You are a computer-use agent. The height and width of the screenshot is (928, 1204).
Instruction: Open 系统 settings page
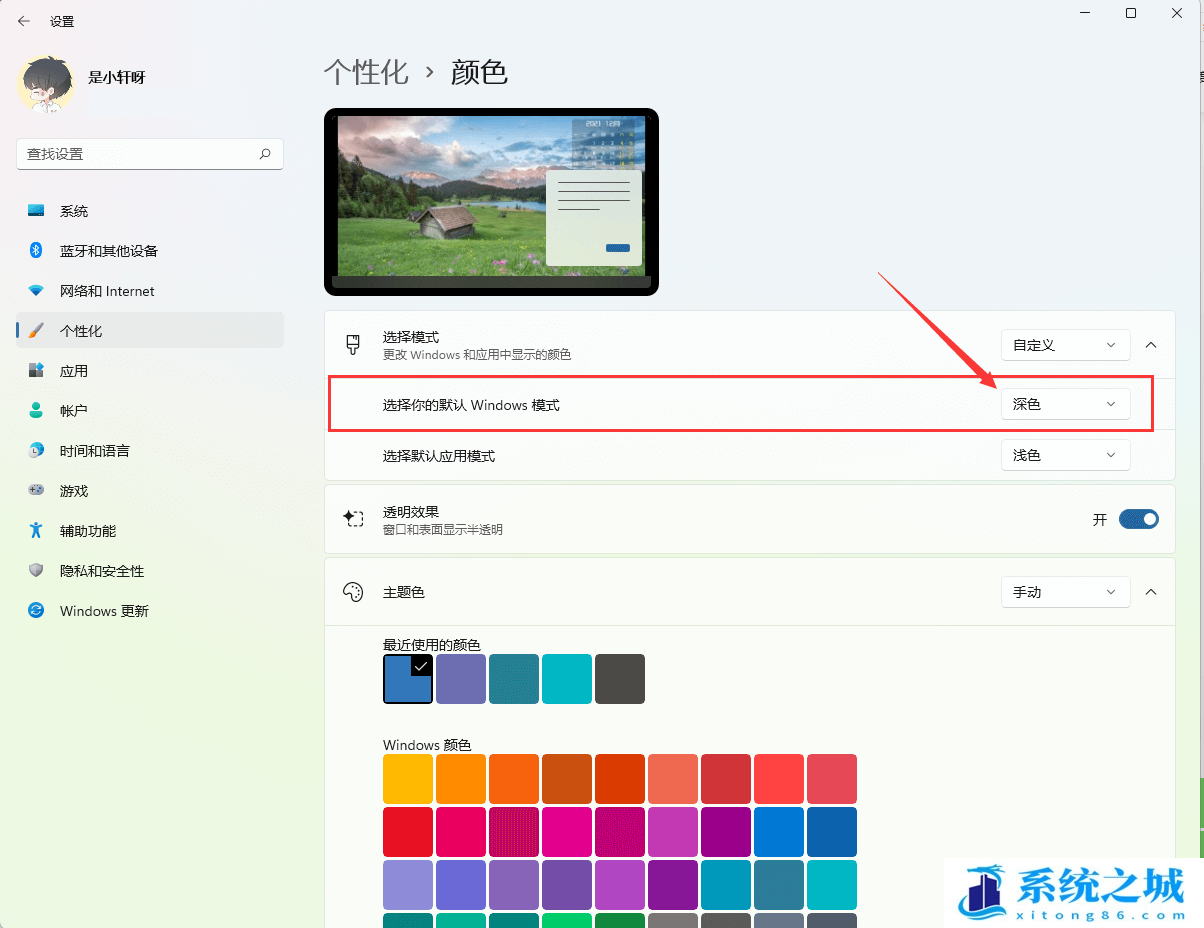(150, 211)
